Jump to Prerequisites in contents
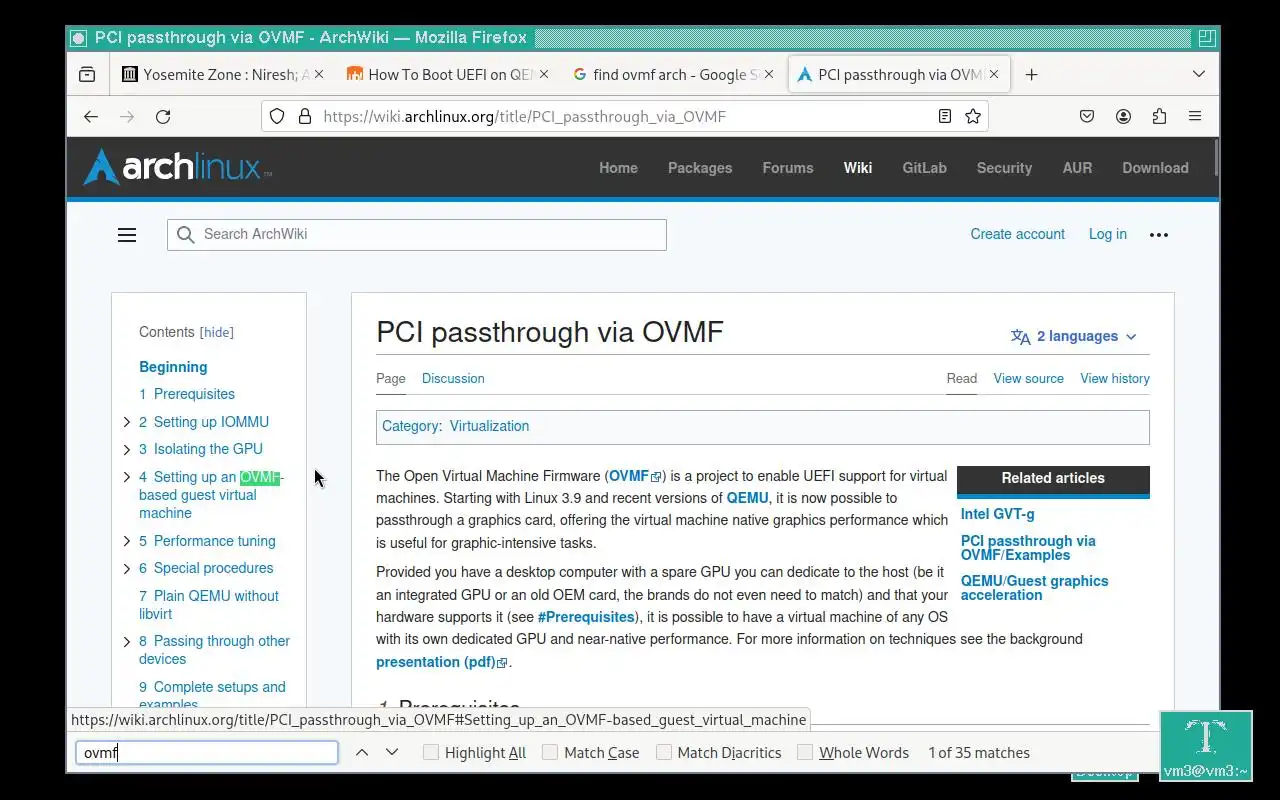The width and height of the screenshot is (1280, 800). click(x=187, y=394)
